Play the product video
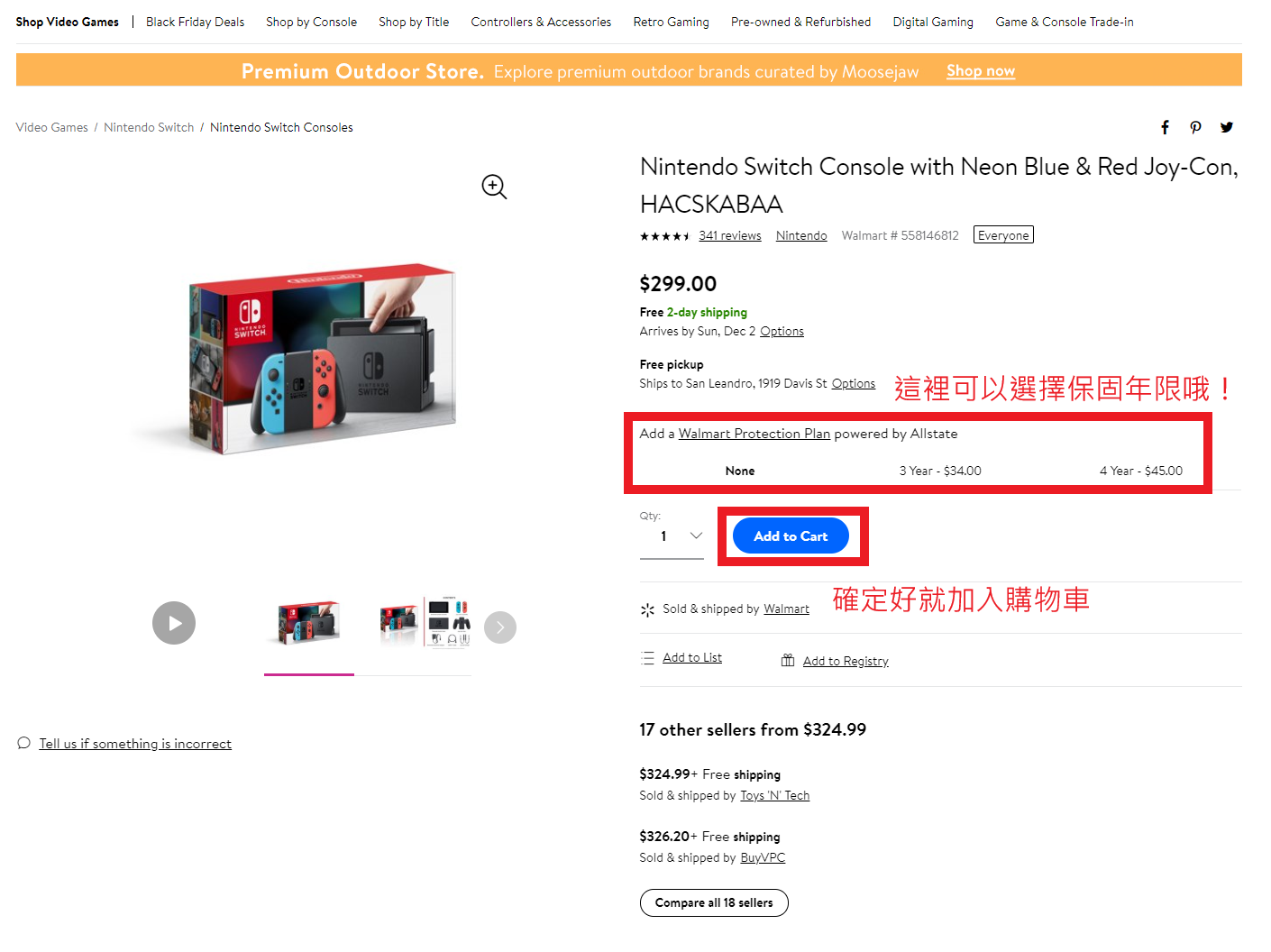 pos(174,623)
